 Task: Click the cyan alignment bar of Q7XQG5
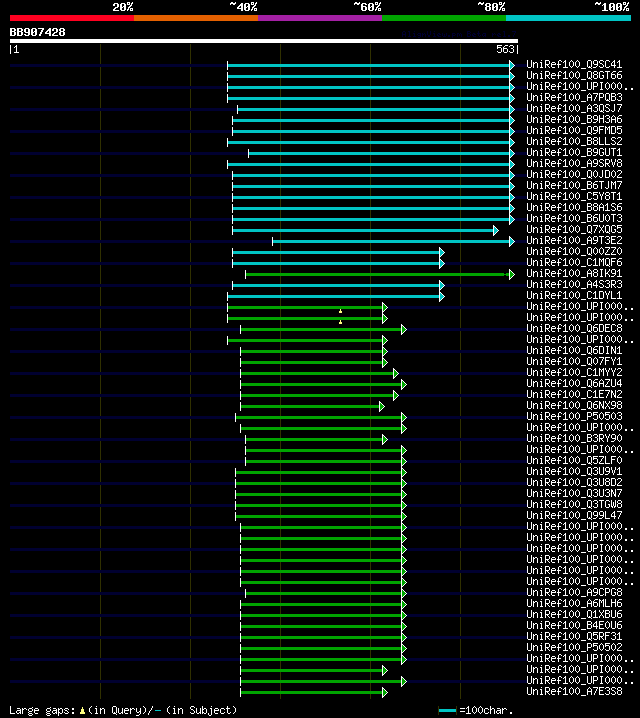click(365, 230)
